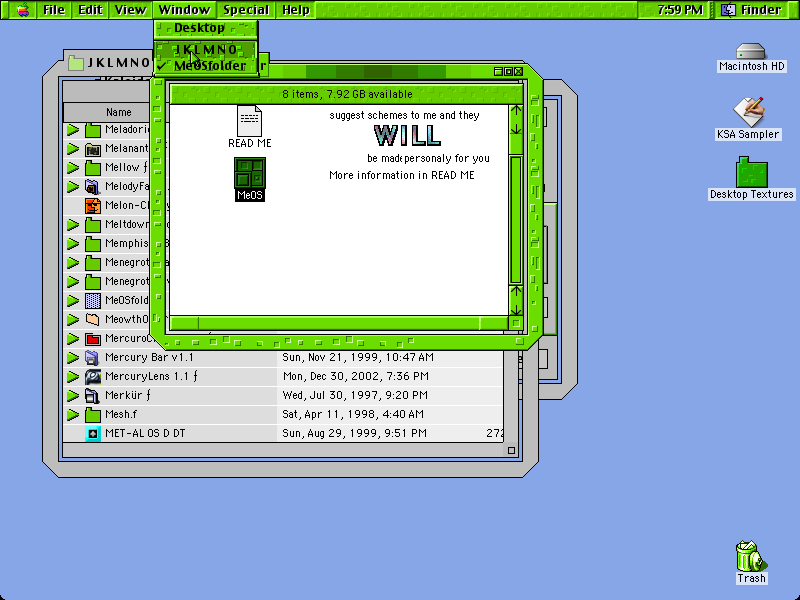Expand the Mellow ƒ disclosure triangle

(73, 168)
